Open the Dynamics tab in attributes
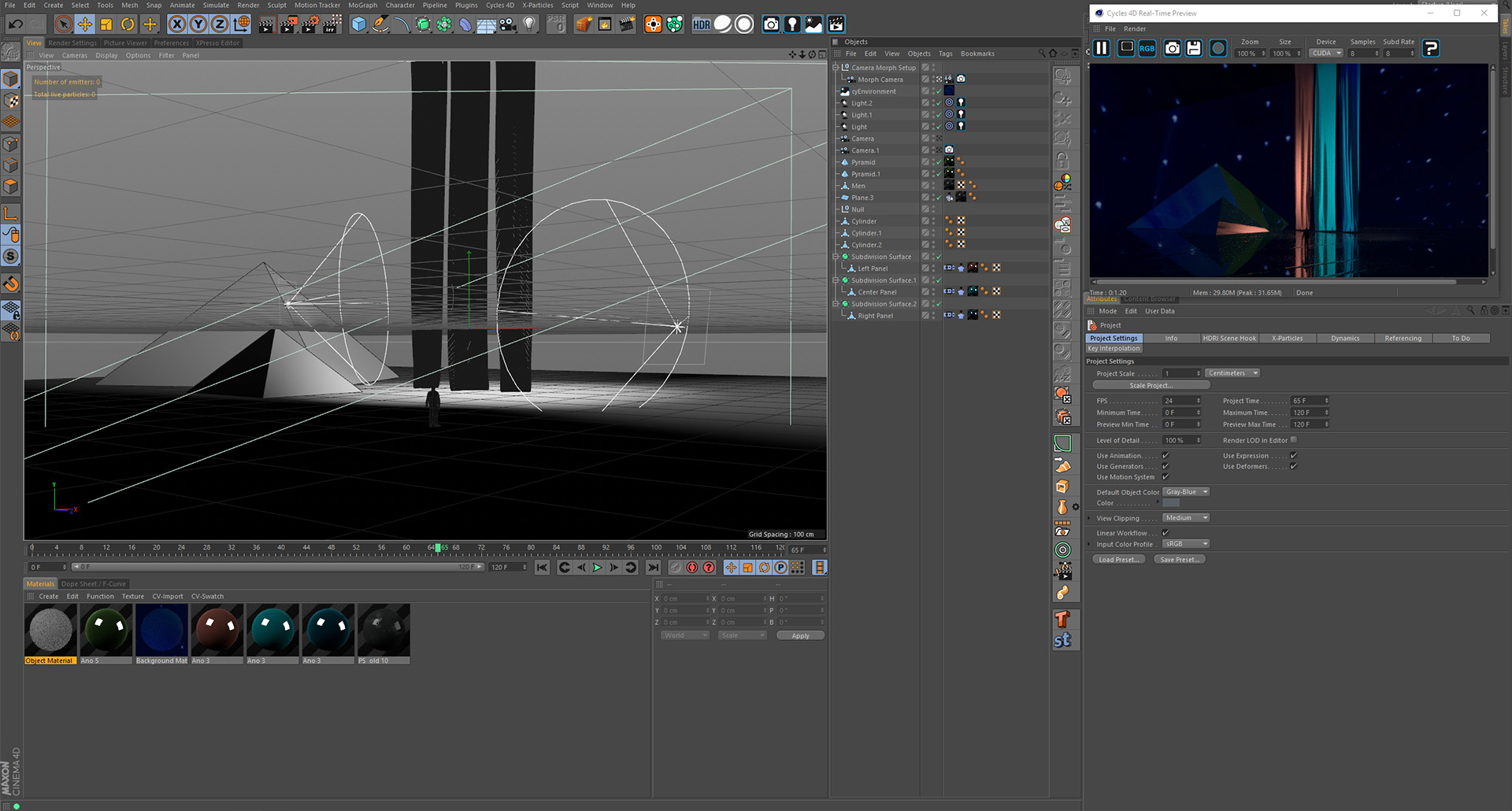This screenshot has width=1512, height=811. point(1345,339)
